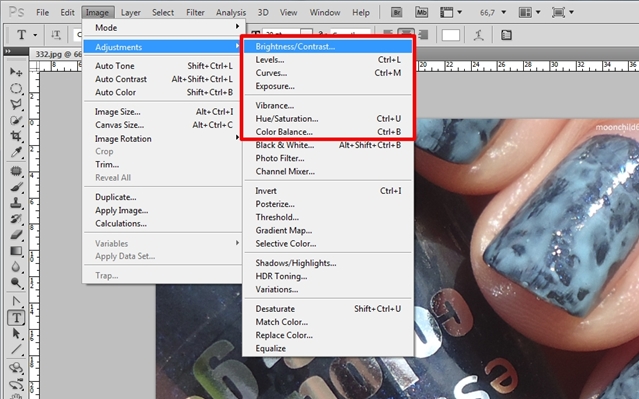The width and height of the screenshot is (639, 399).
Task: Select the 3D Camera Orbit tool
Action: pyautogui.click(x=16, y=384)
